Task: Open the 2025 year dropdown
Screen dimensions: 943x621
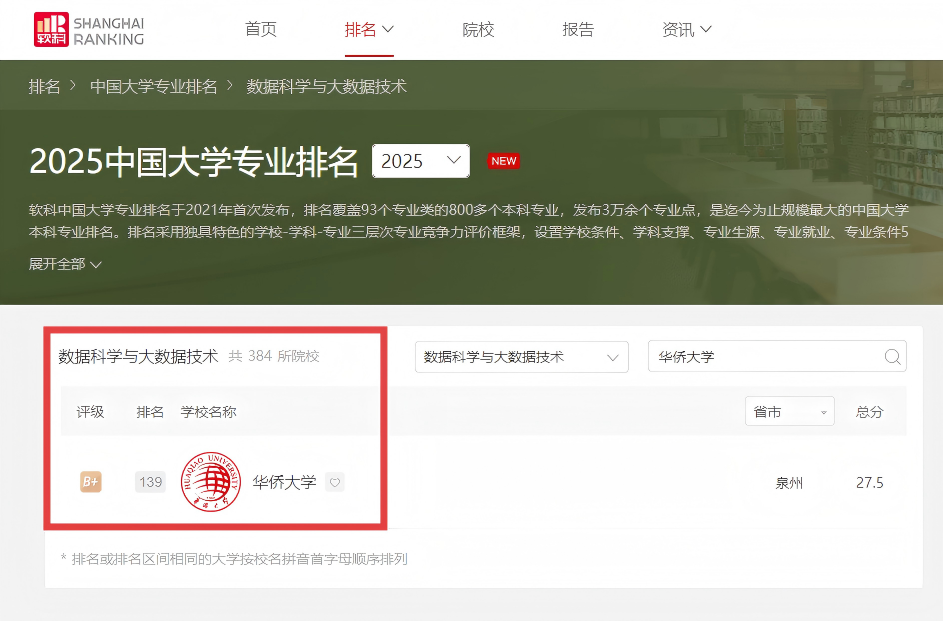Action: [x=421, y=161]
